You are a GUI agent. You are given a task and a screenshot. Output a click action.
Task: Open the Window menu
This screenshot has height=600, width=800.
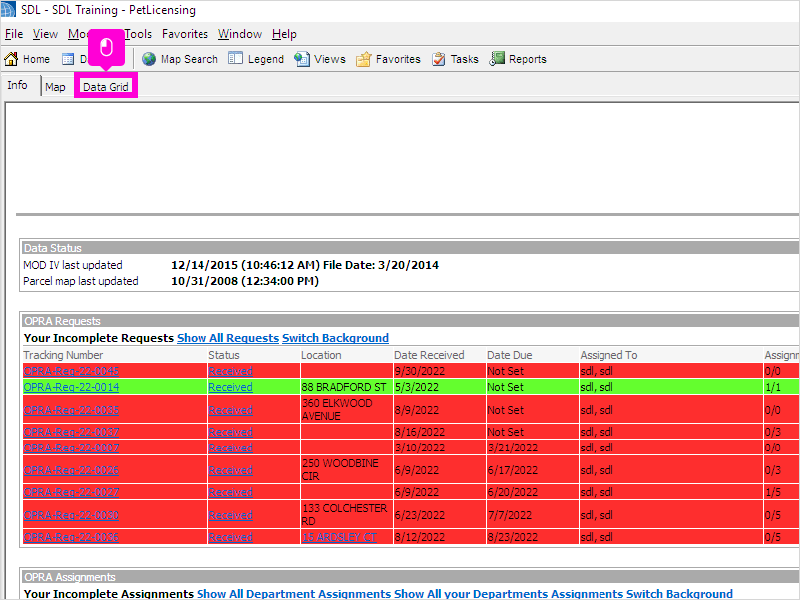coord(240,34)
